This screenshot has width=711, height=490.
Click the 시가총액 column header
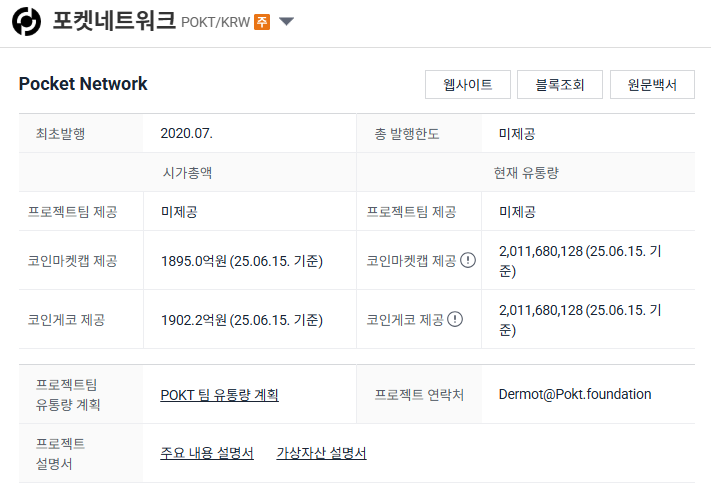pyautogui.click(x=187, y=172)
